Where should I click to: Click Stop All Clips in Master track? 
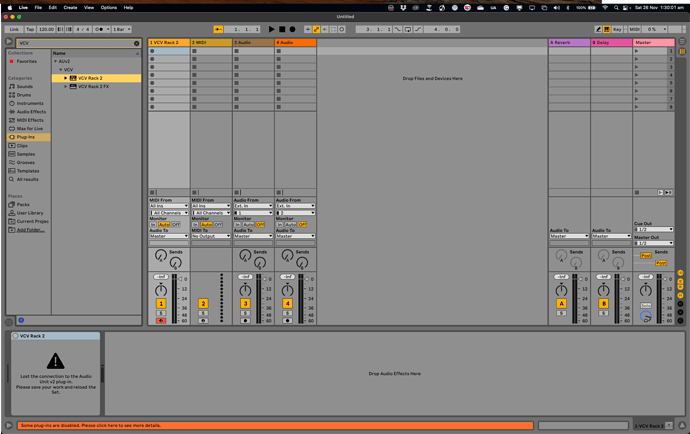click(x=637, y=192)
